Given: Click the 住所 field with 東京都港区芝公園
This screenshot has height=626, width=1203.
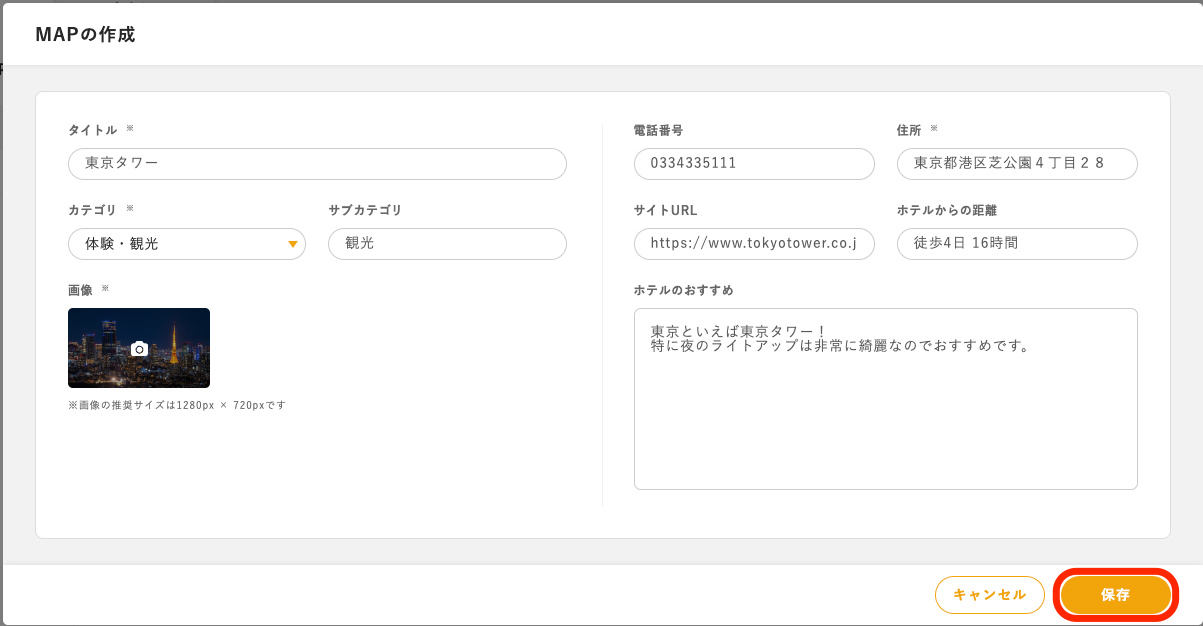Looking at the screenshot, I should click(1017, 164).
